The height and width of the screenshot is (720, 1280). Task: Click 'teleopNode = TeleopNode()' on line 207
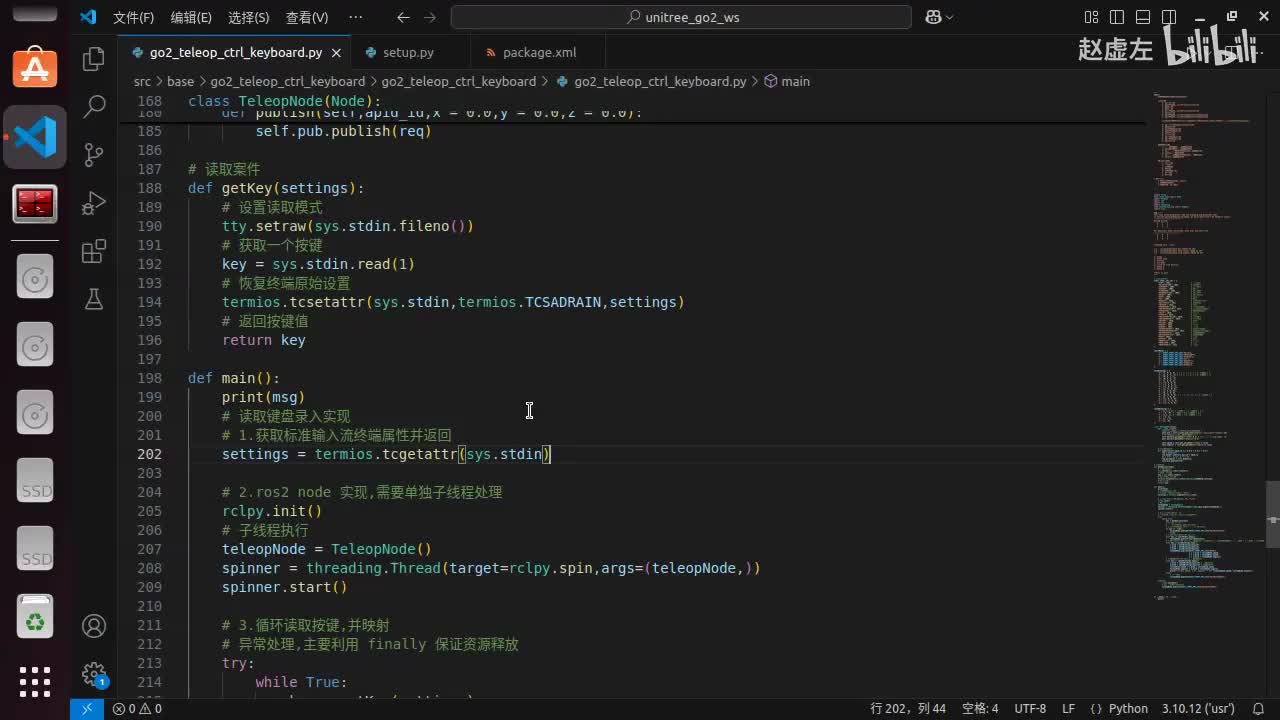tap(327, 549)
